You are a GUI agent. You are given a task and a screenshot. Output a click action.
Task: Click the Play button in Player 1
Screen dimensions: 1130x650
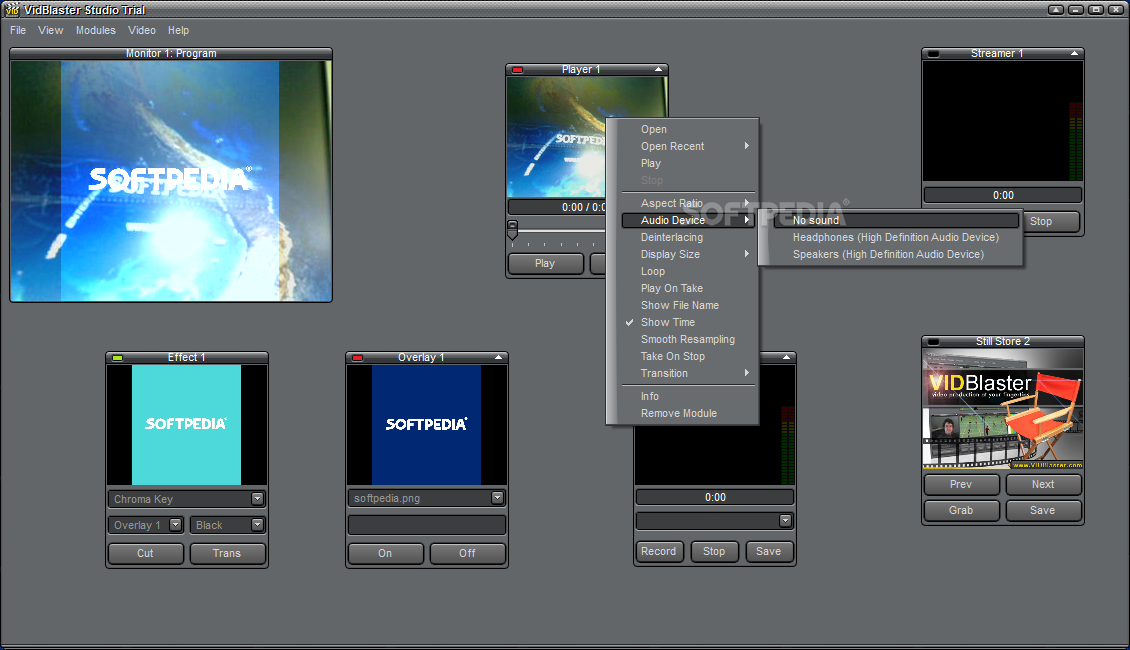(x=546, y=264)
